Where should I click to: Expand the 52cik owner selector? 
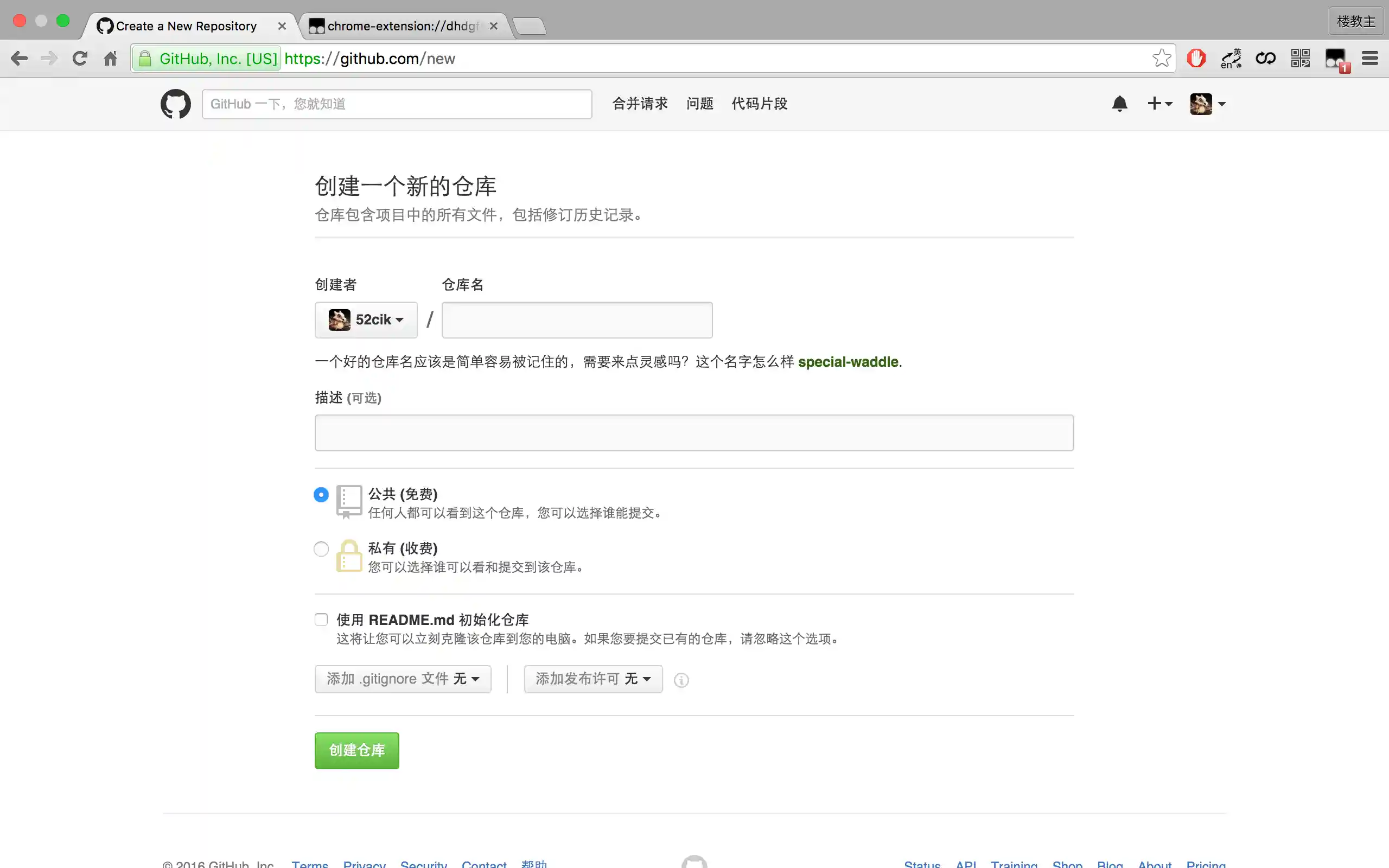point(366,320)
